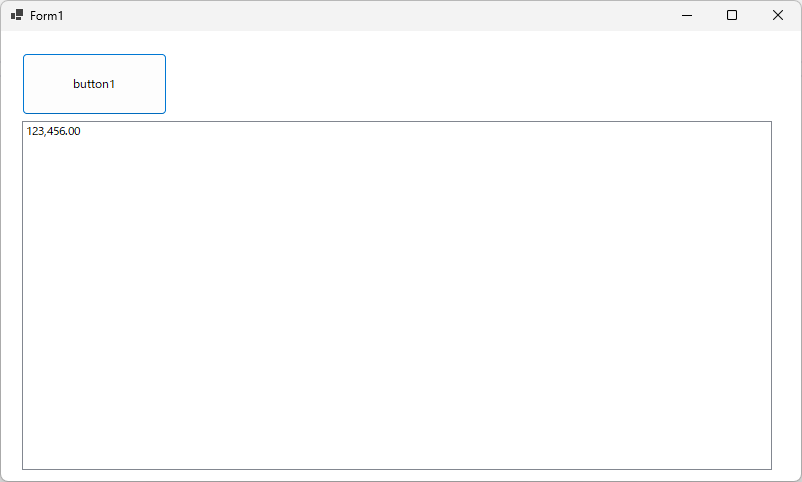Select the Form1 title text
This screenshot has width=802, height=482.
[x=47, y=16]
